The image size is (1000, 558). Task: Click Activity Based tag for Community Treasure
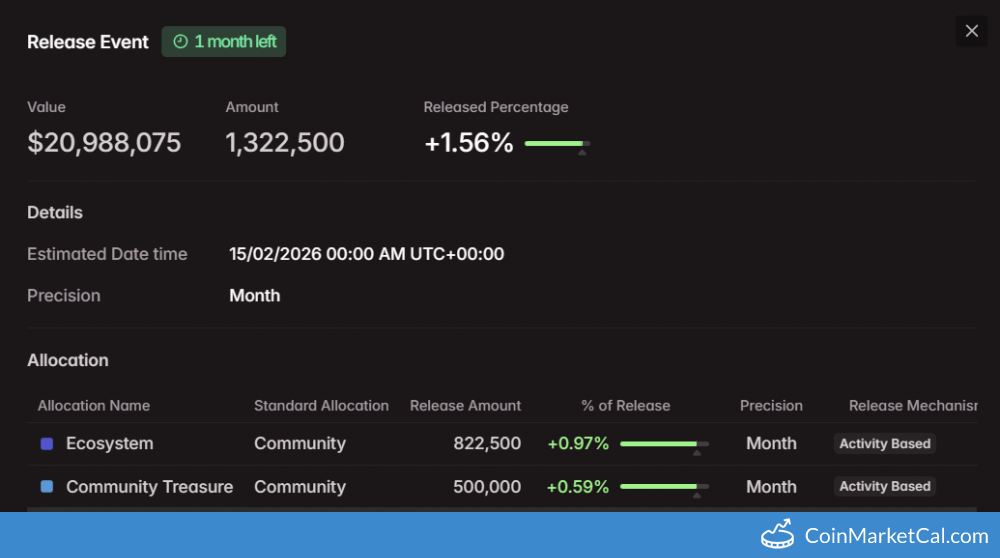point(884,487)
